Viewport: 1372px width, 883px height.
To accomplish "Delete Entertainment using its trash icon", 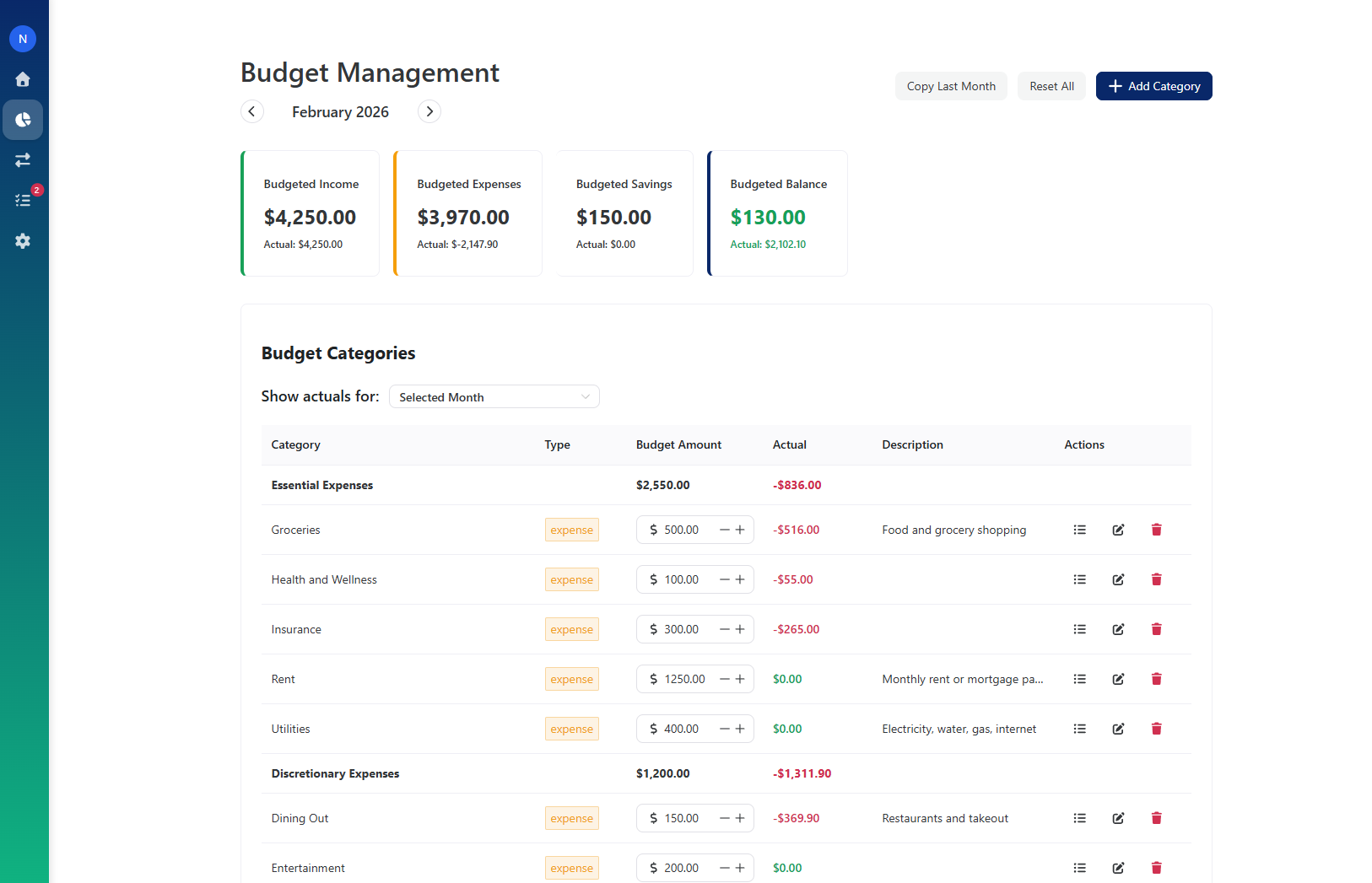I will 1156,868.
